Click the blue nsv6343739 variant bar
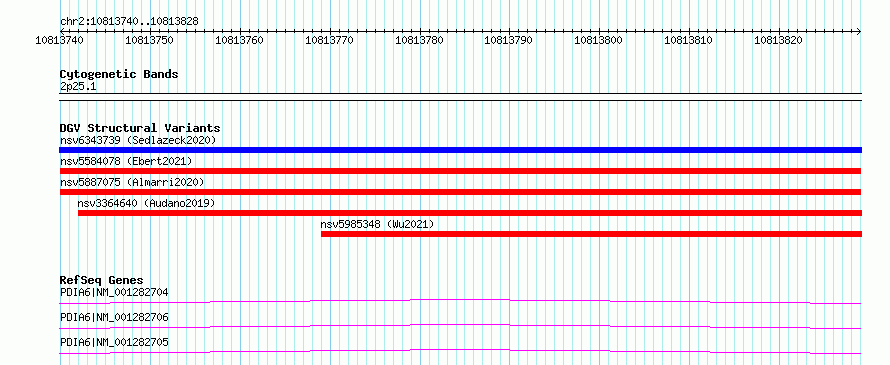 point(460,150)
